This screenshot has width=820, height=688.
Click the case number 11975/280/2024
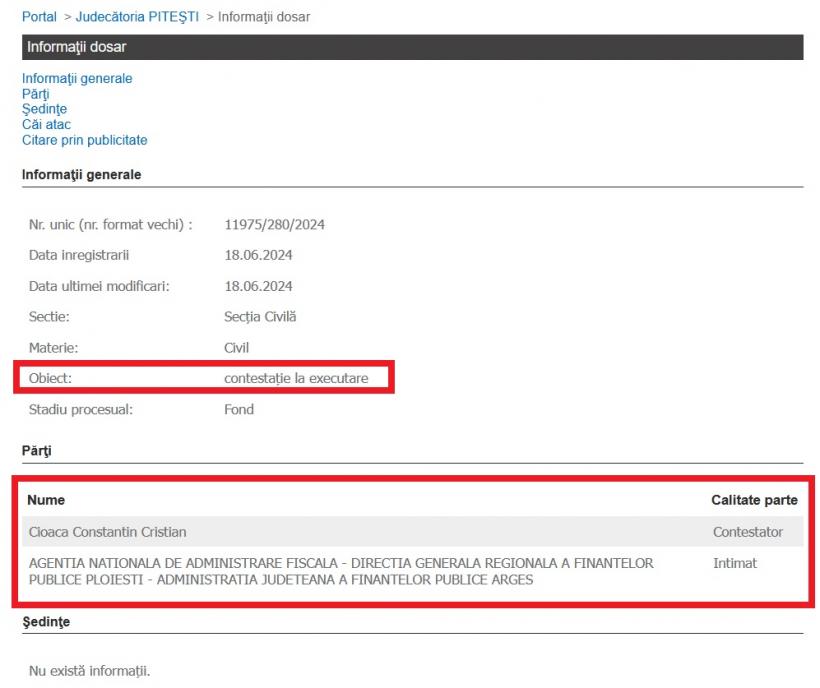pyautogui.click(x=274, y=224)
